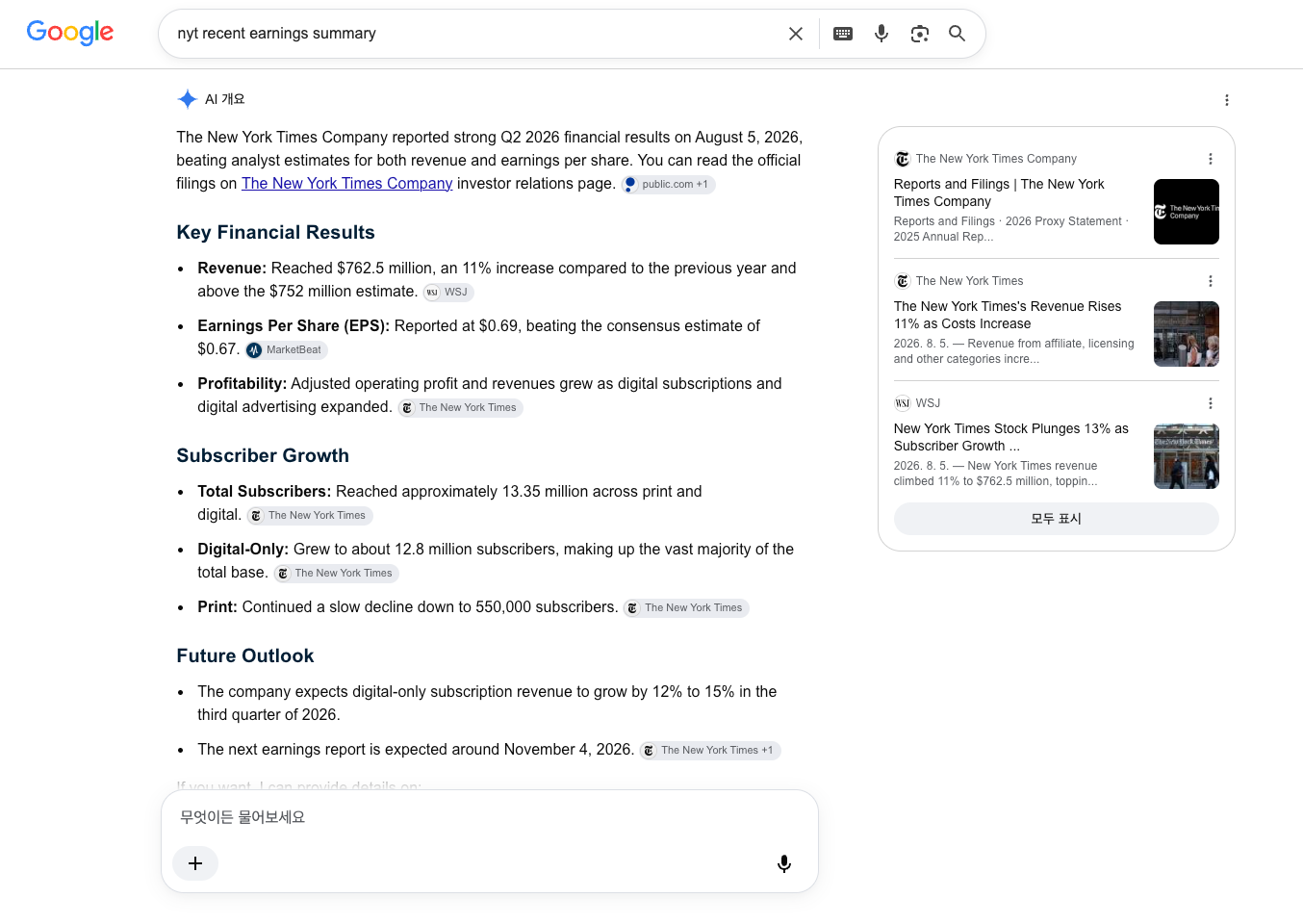This screenshot has height=924, width=1303.
Task: Open The New York Times +1 chip in Future Outlook
Action: tap(710, 750)
